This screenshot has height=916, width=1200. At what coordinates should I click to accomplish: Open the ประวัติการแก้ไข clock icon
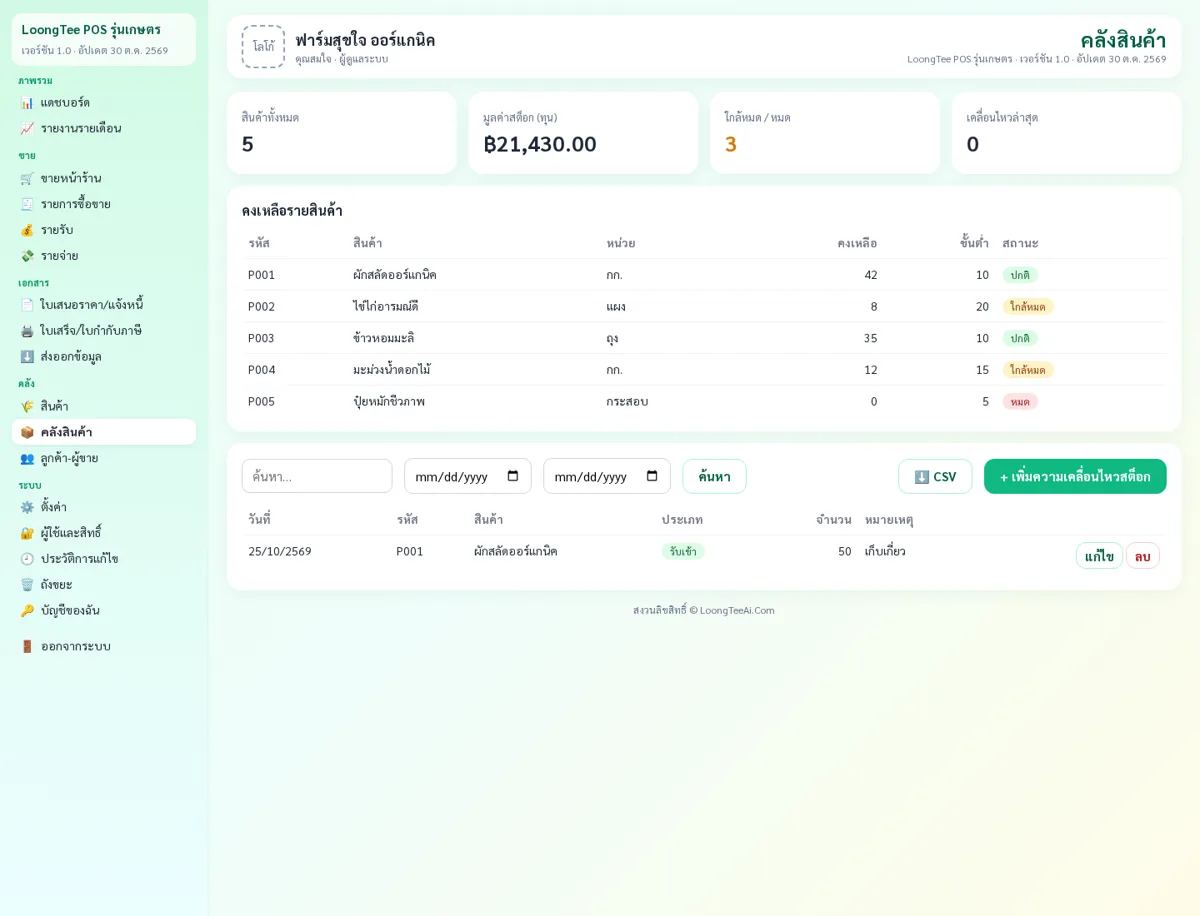pyautogui.click(x=27, y=559)
